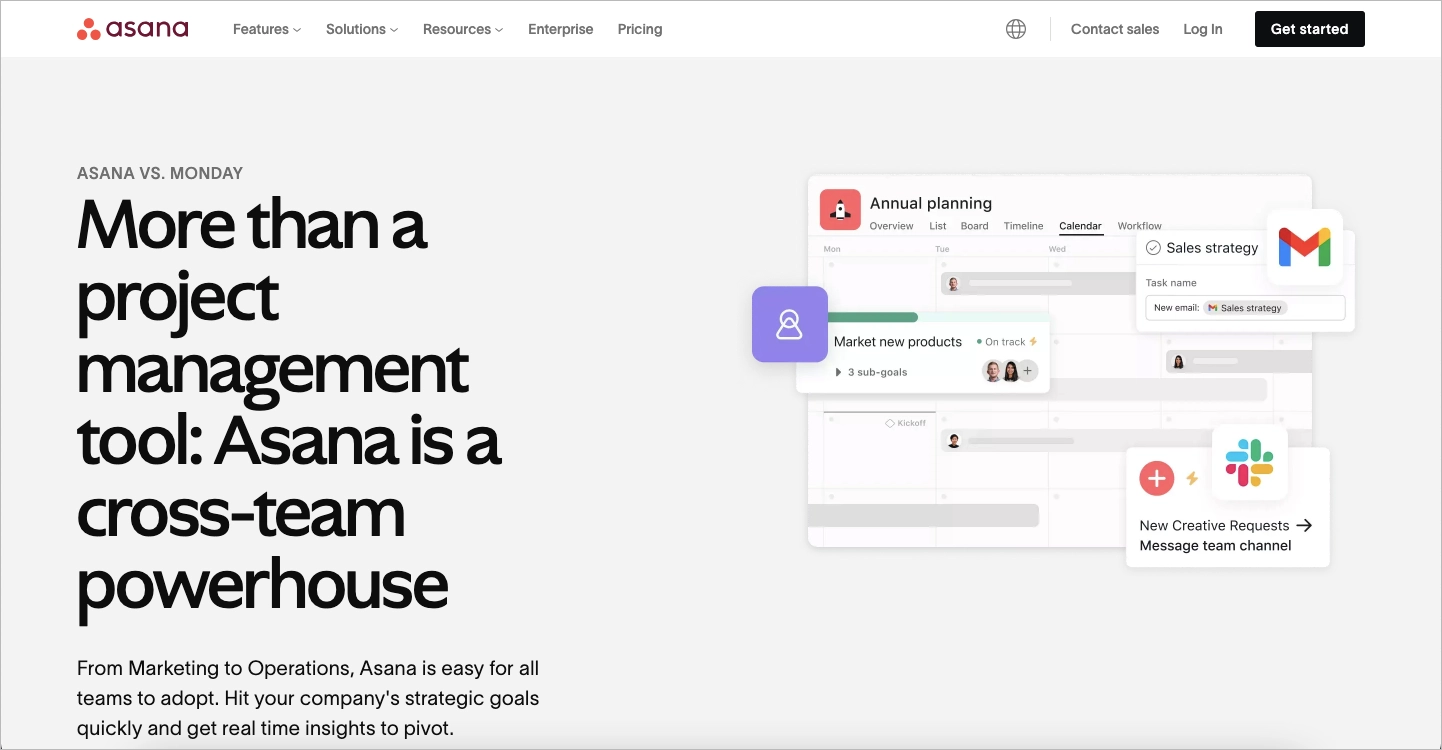This screenshot has height=750, width=1442.
Task: Open the Resources dropdown
Action: coord(461,29)
